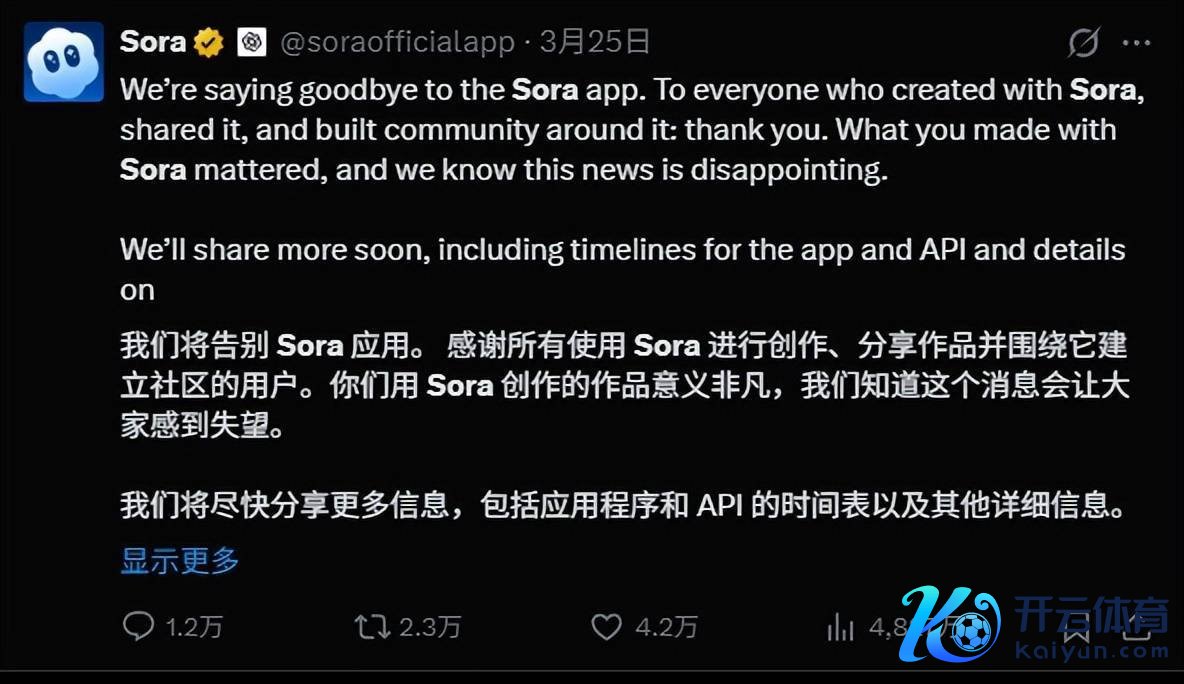Open the 3月25日 post timestamp

[x=595, y=42]
